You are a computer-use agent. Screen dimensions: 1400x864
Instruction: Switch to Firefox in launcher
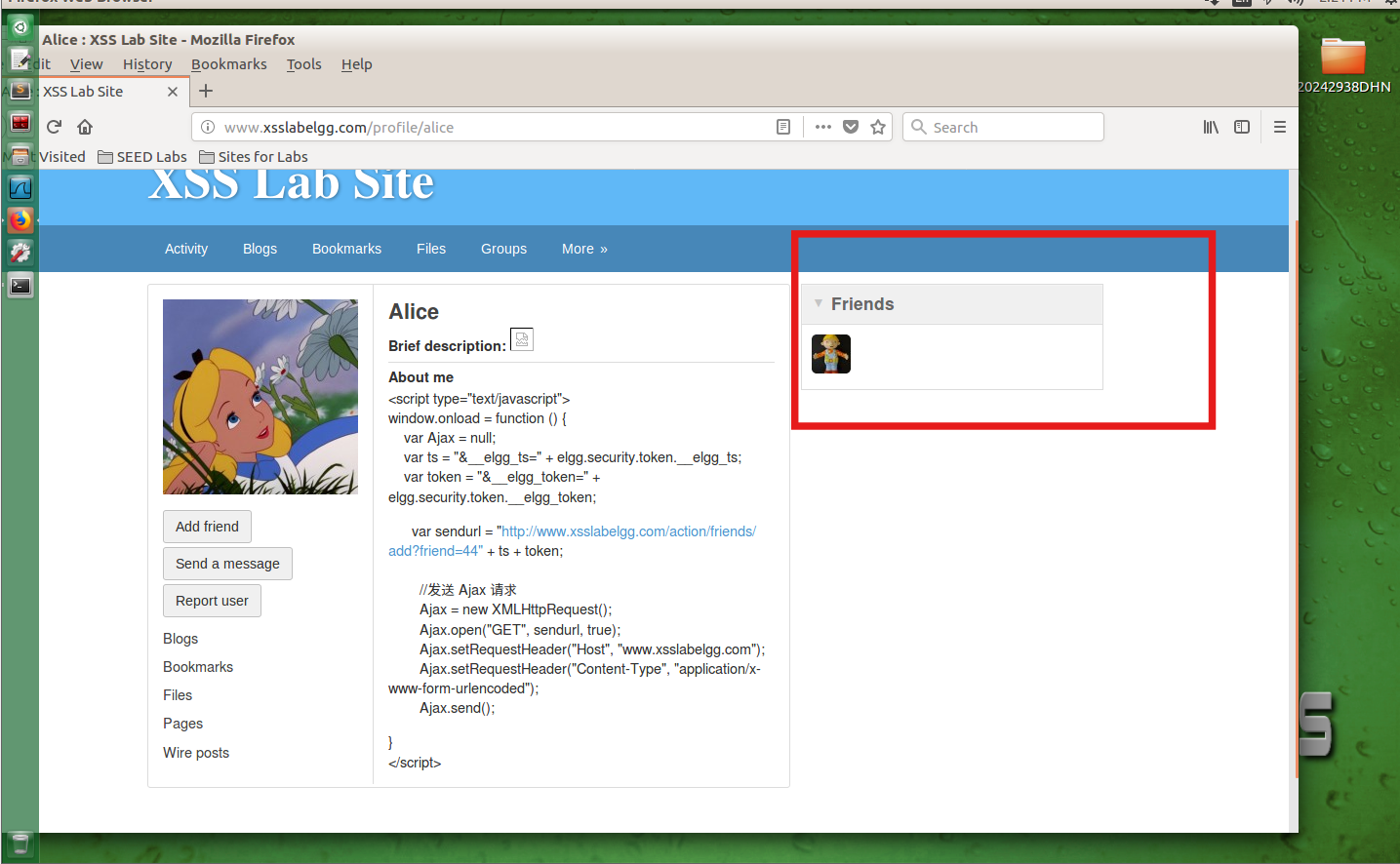pyautogui.click(x=20, y=219)
